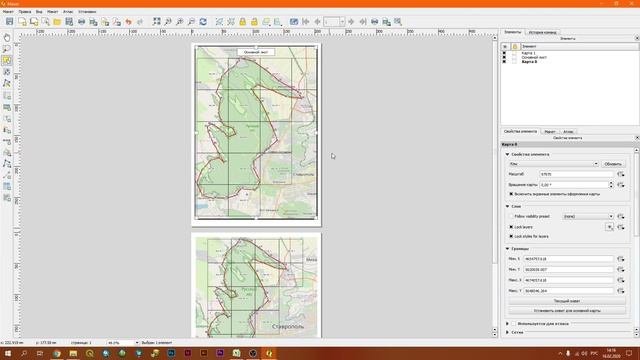This screenshot has height=360, width=640.
Task: Unlock all items with the second padlock icon
Action: (254, 22)
